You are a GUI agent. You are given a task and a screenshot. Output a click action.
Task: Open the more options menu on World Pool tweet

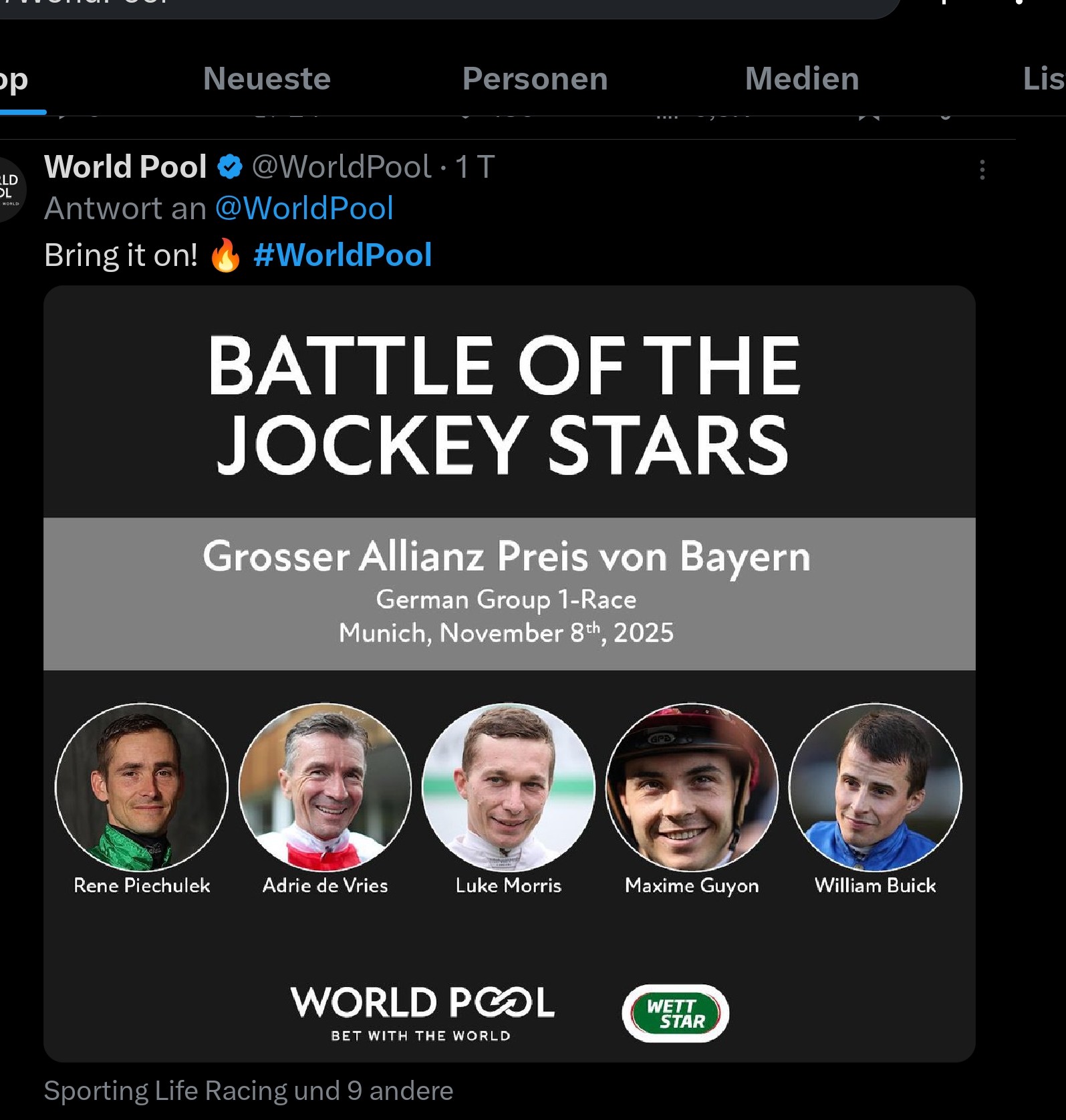(x=982, y=170)
